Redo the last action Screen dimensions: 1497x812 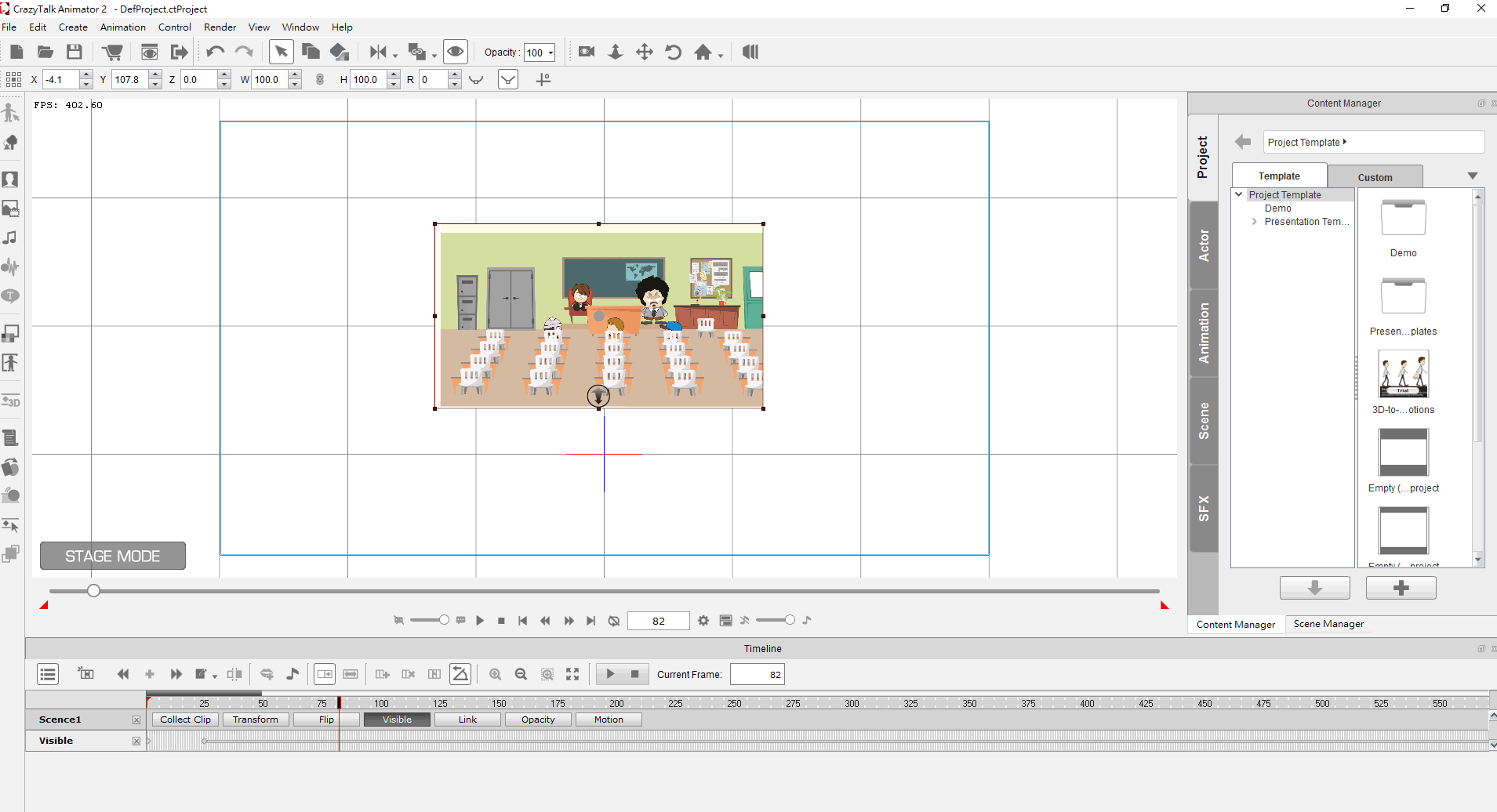point(244,52)
